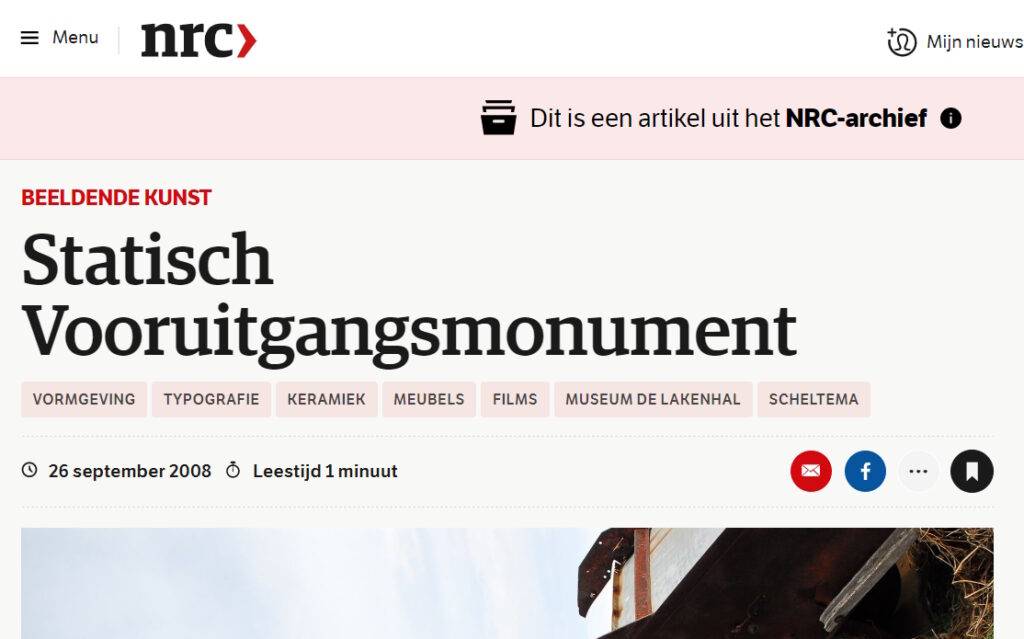The width and height of the screenshot is (1024, 639).
Task: Select the Vormgeving tag
Action: [x=84, y=399]
